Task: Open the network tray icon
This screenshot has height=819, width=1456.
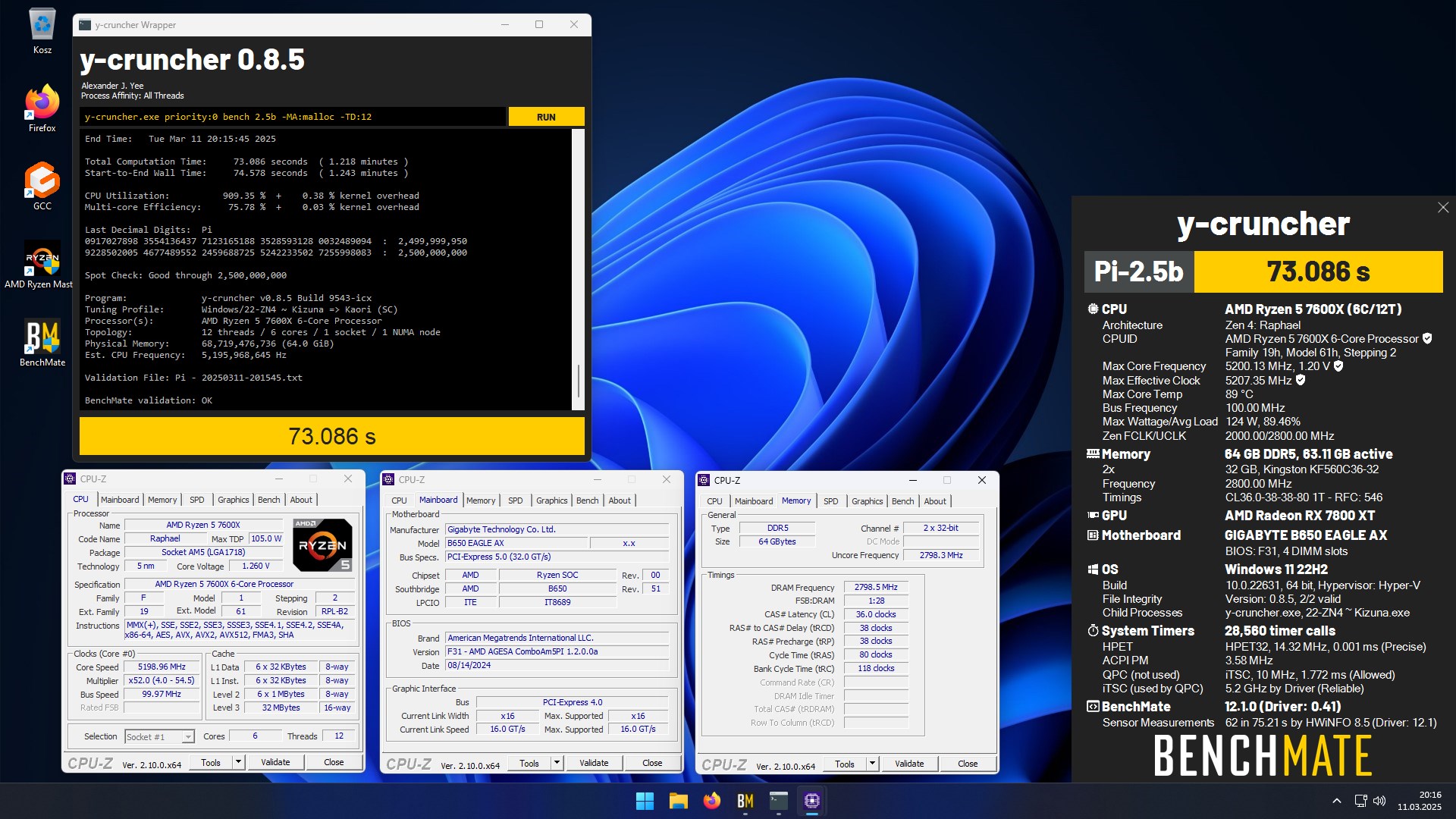Action: 1360,801
